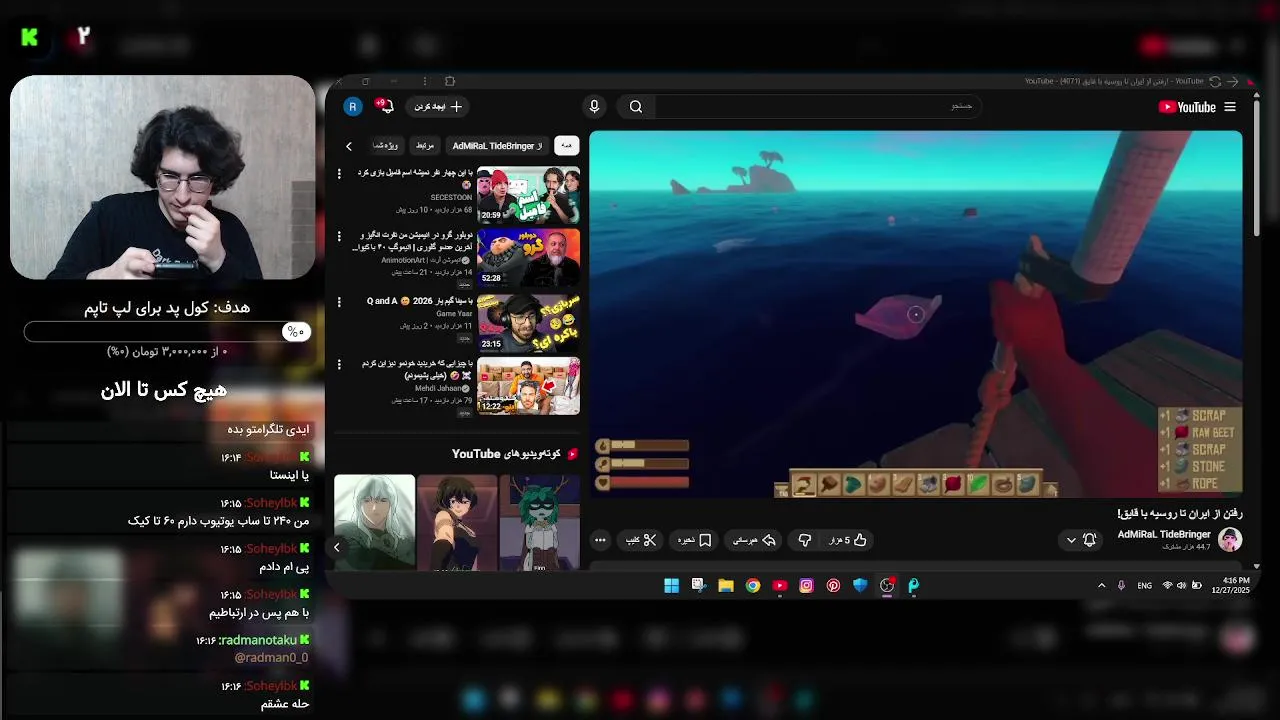Open options menu for SECESTOON video
This screenshot has width=1280, height=720.
(339, 174)
